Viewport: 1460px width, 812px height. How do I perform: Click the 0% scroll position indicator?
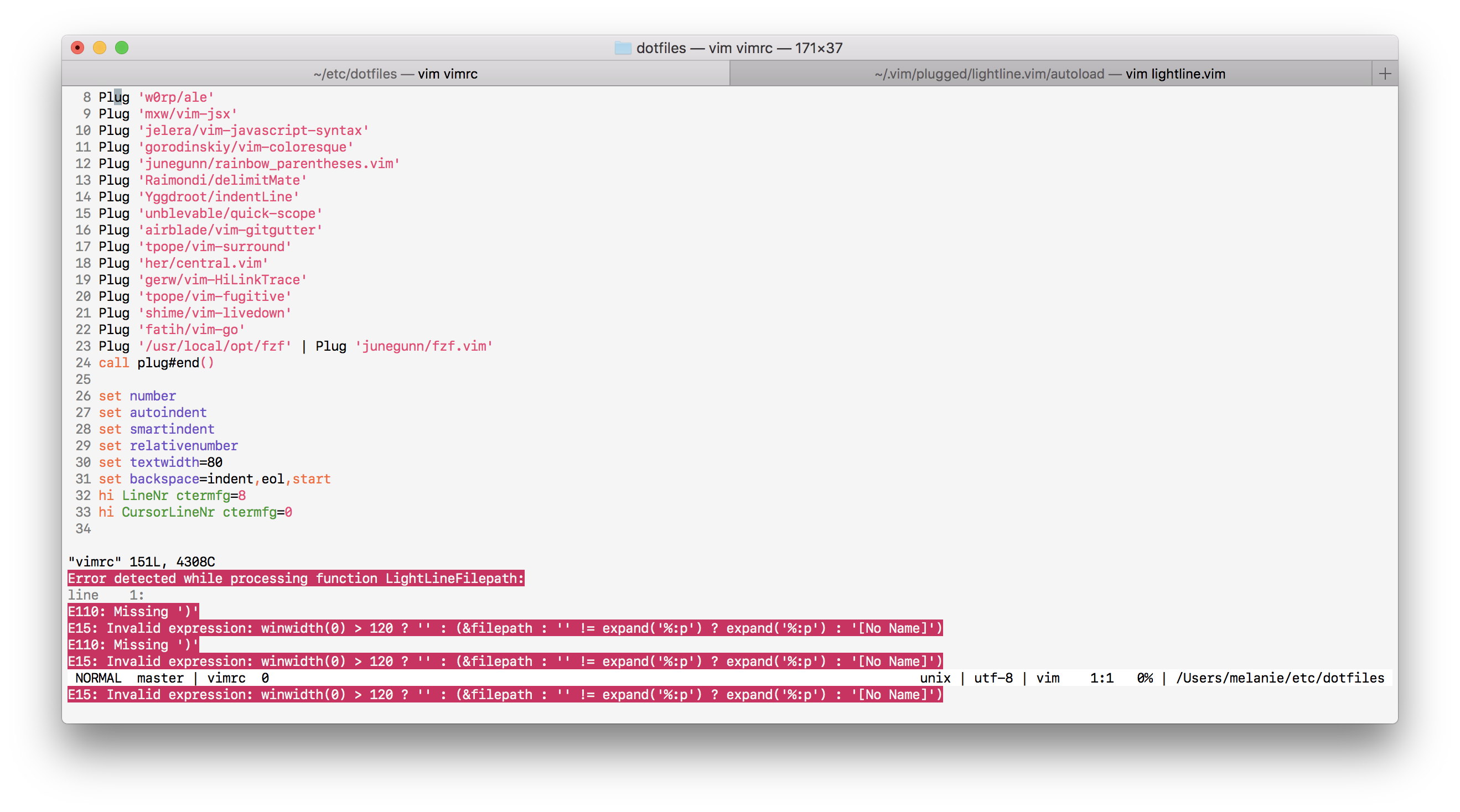[x=1145, y=678]
